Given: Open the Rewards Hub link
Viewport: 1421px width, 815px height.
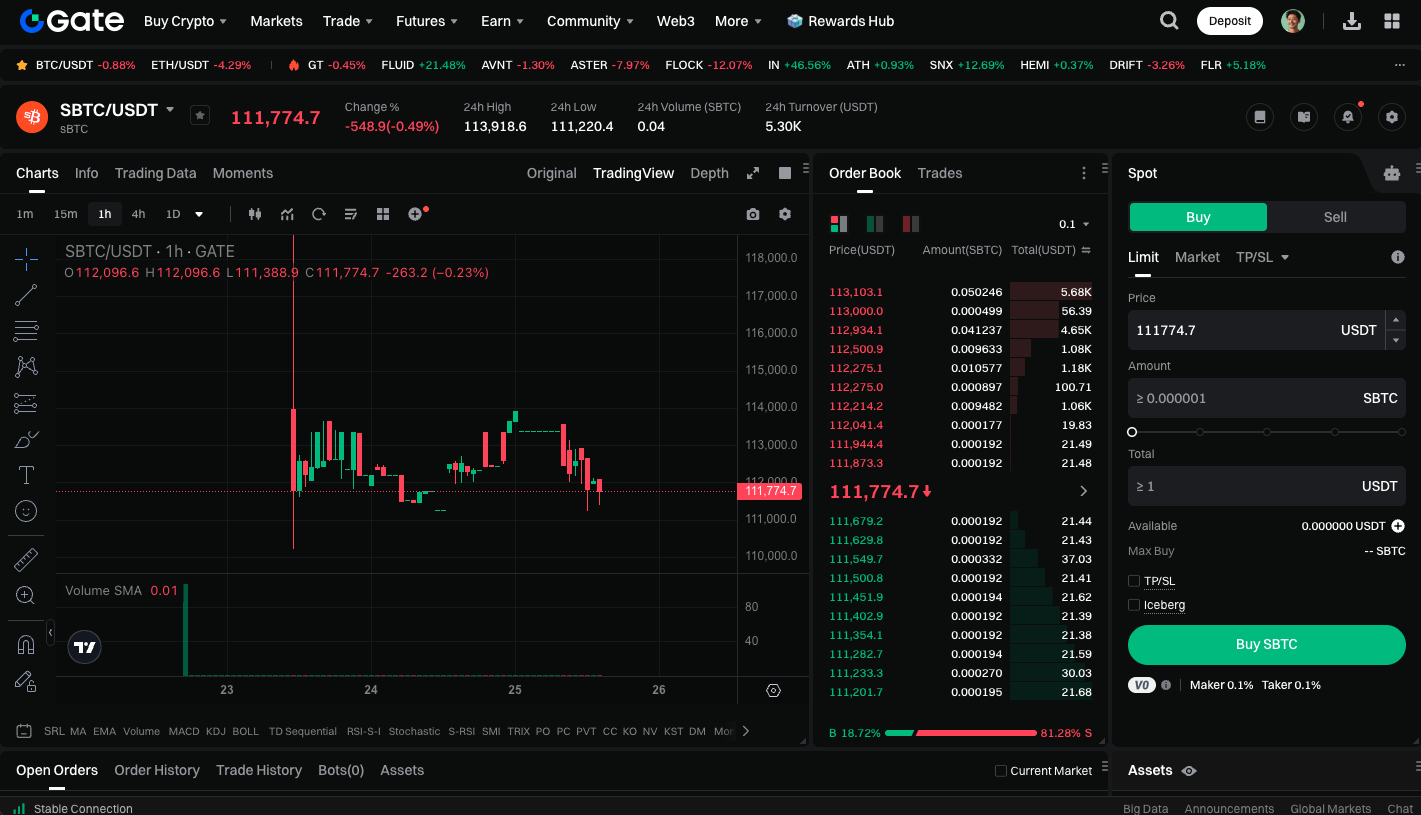Looking at the screenshot, I should click(x=840, y=21).
